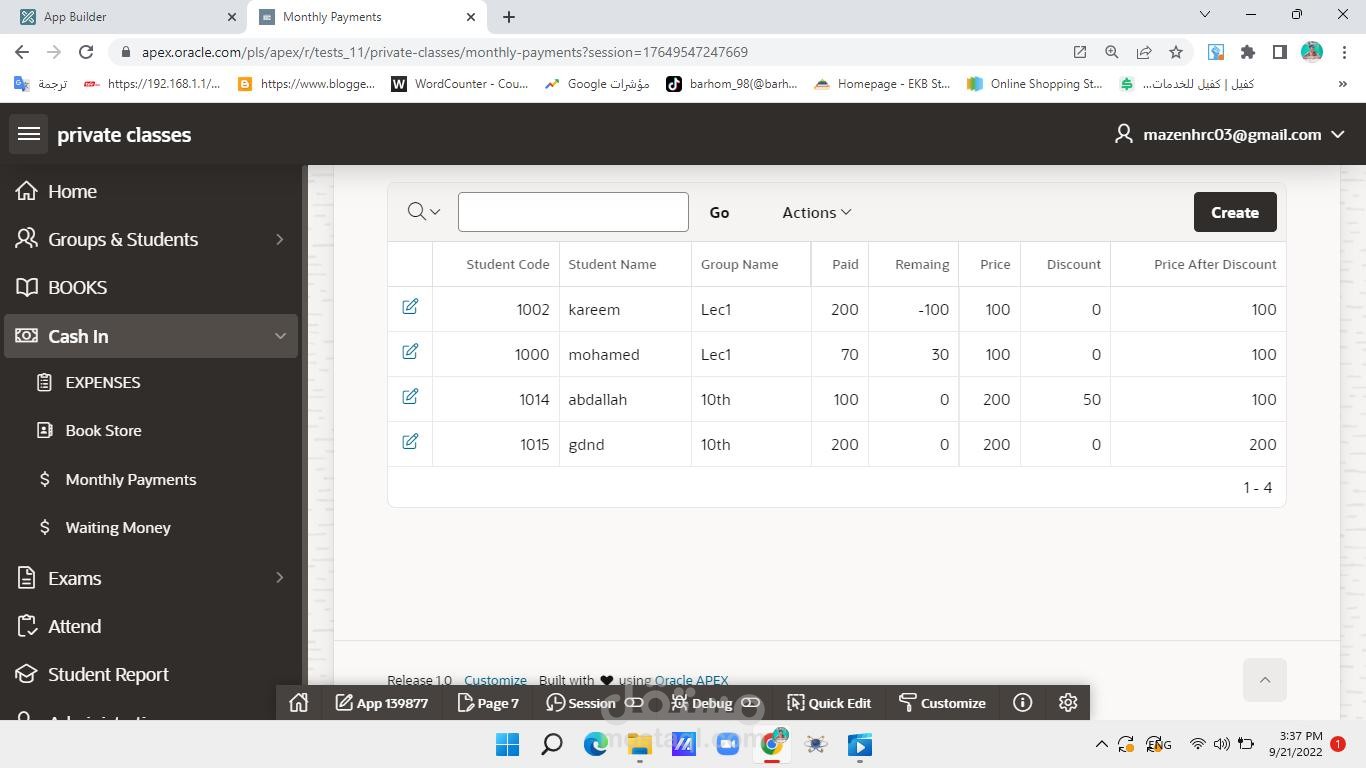Toggle the hamburger navigation menu
Viewport: 1366px width, 768px height.
click(x=29, y=134)
